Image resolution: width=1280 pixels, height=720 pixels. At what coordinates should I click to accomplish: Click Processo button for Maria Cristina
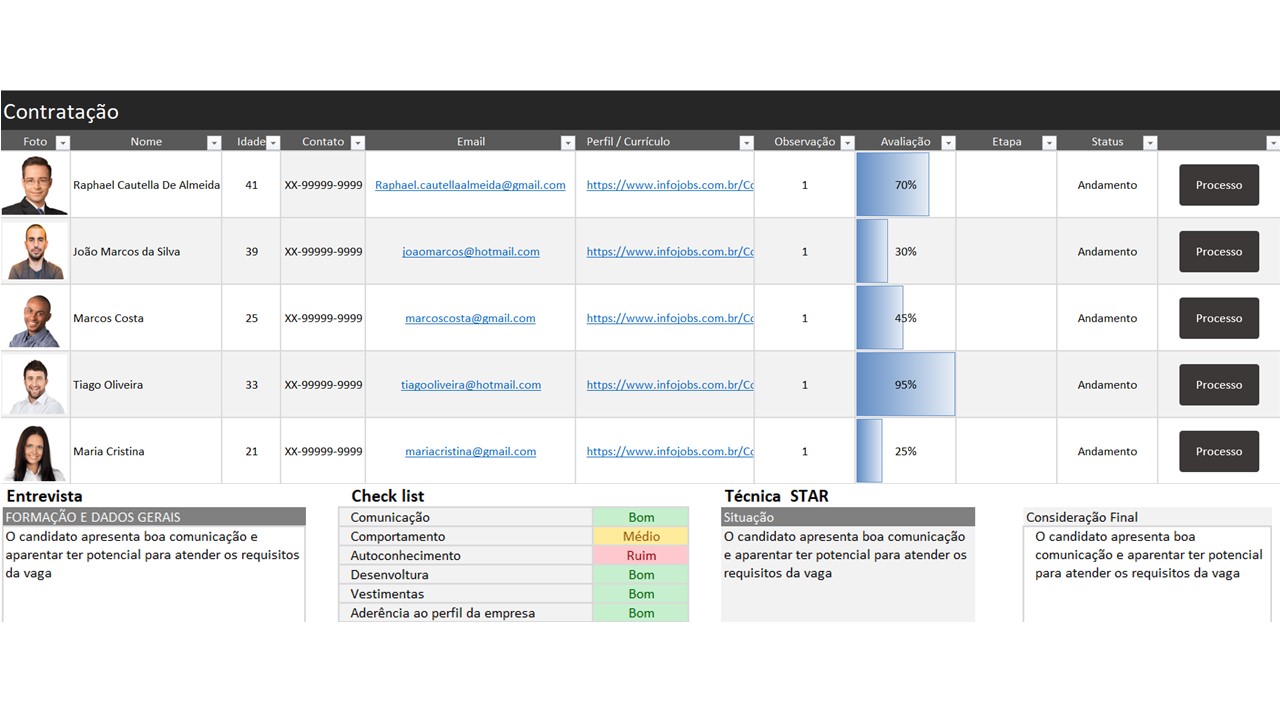[1218, 451]
